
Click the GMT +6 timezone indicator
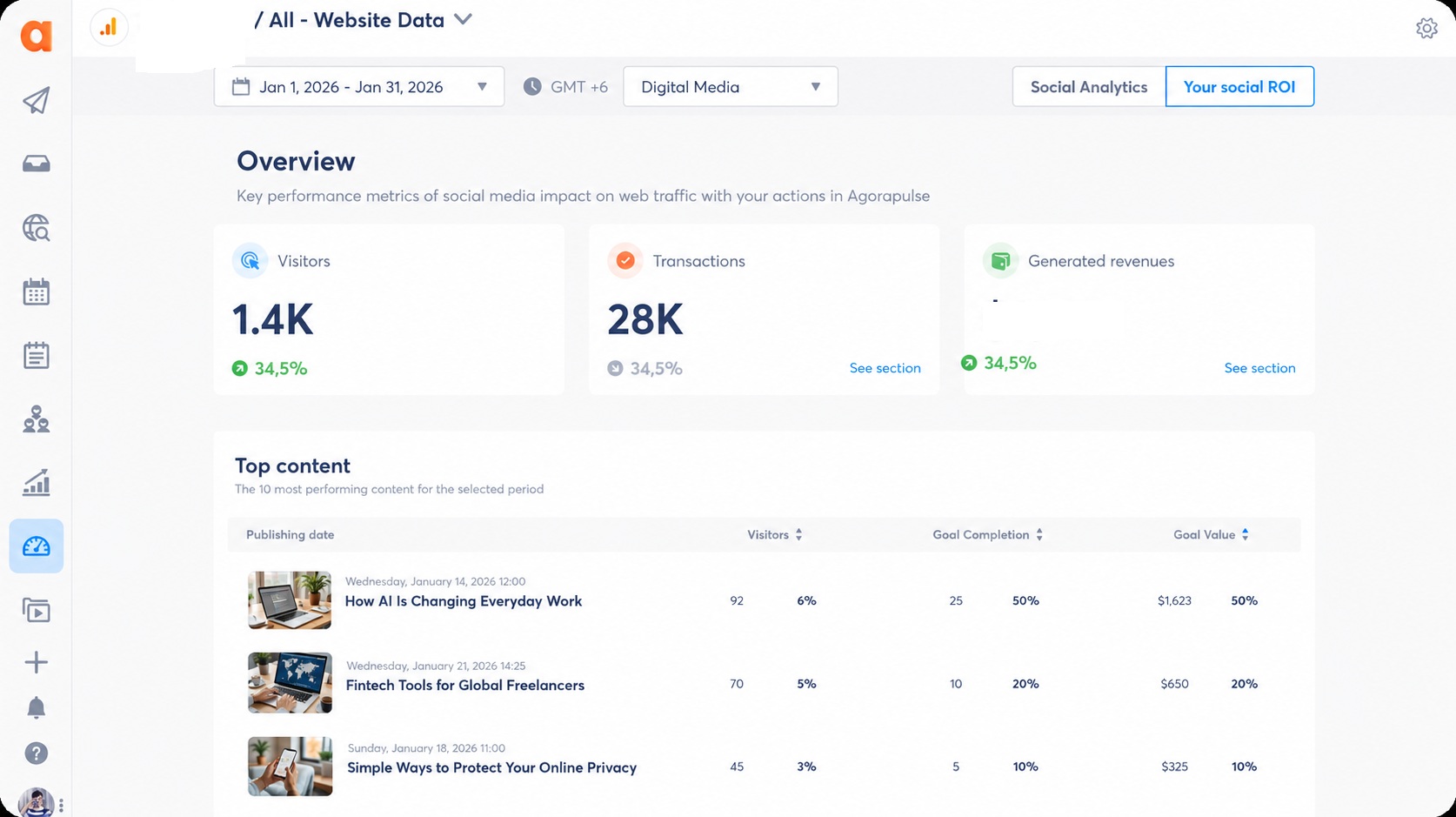click(565, 87)
